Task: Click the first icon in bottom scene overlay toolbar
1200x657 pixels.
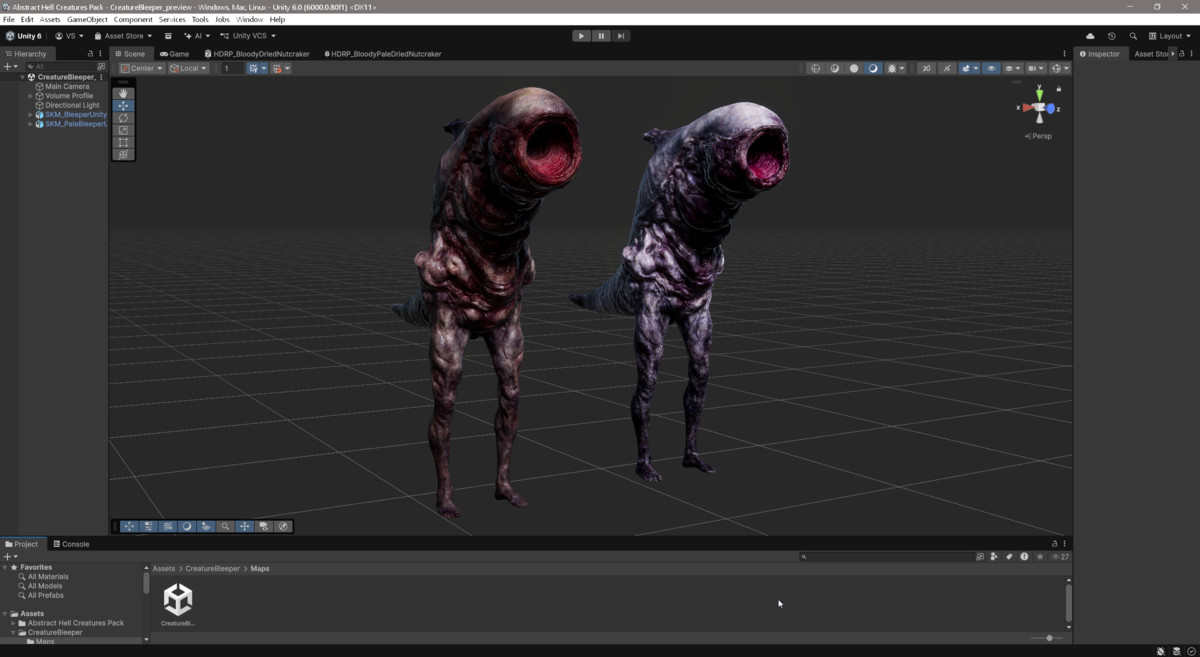Action: pos(129,526)
